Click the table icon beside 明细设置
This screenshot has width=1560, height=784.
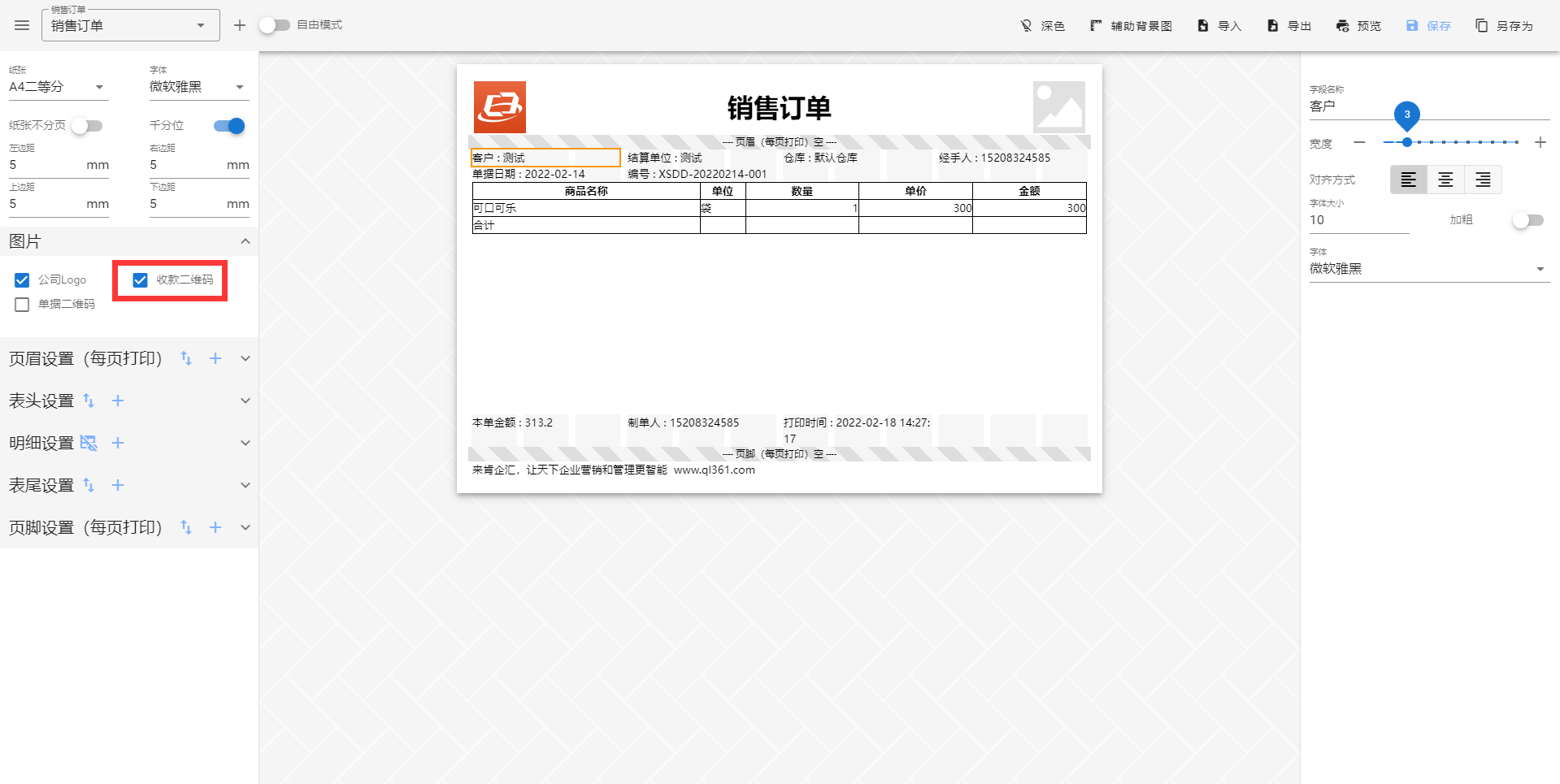pyautogui.click(x=89, y=443)
